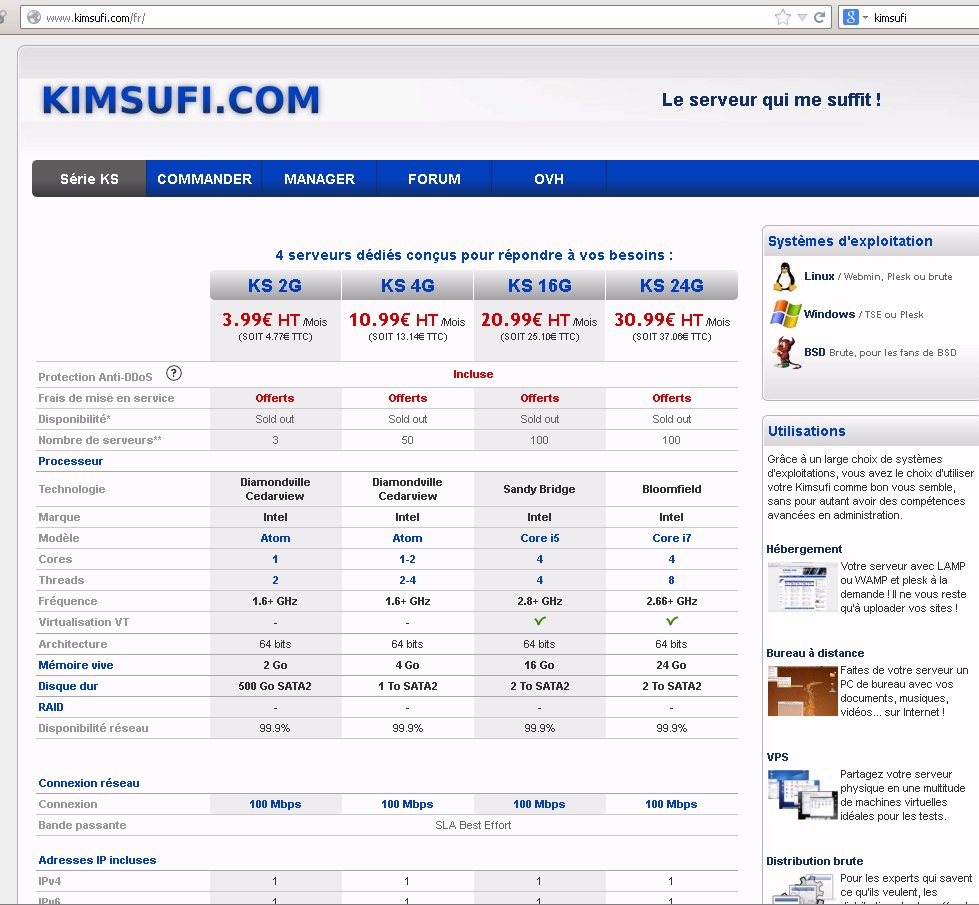The height and width of the screenshot is (905, 979).
Task: Click the Hébergement thumbnail image
Action: coord(802,587)
